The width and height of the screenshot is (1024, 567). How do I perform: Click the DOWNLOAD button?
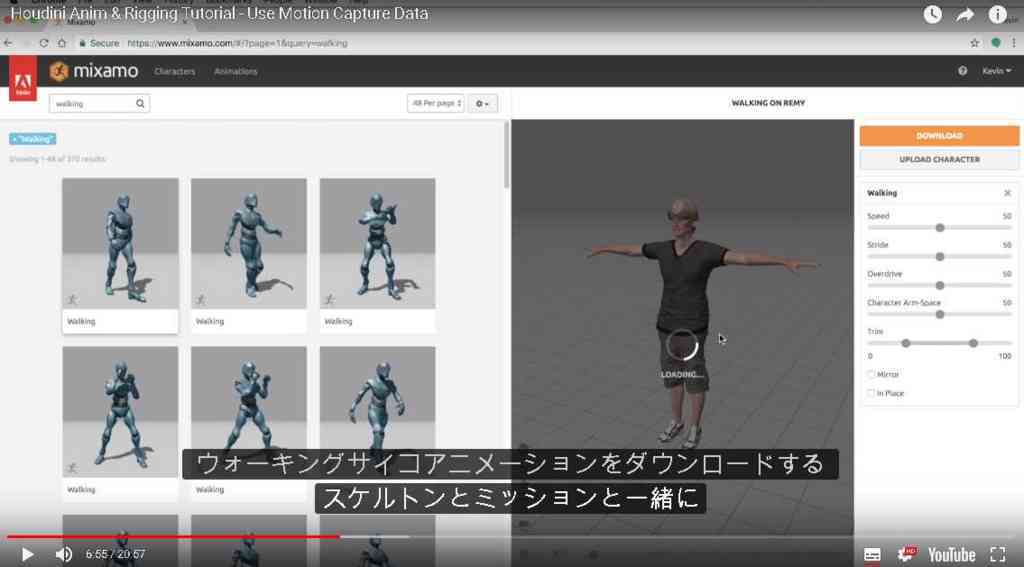tap(939, 136)
